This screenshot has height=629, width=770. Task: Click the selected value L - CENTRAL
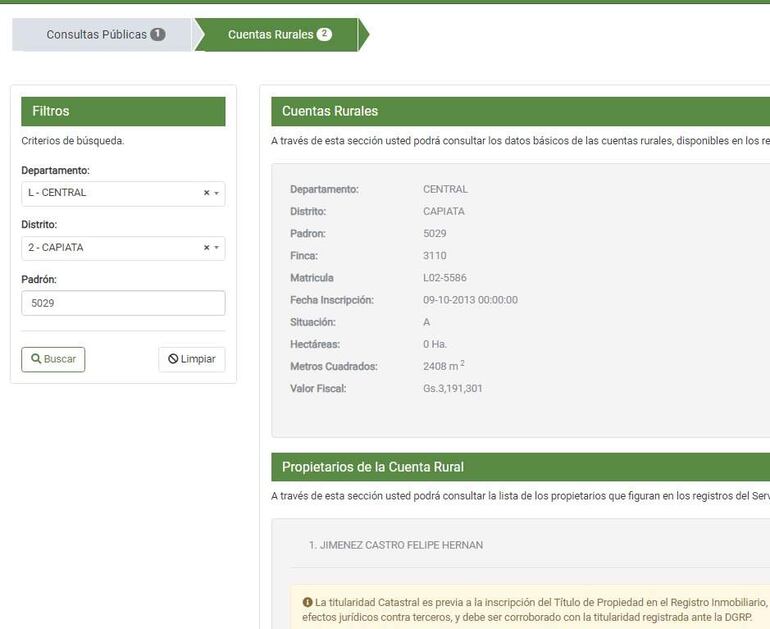(58, 193)
